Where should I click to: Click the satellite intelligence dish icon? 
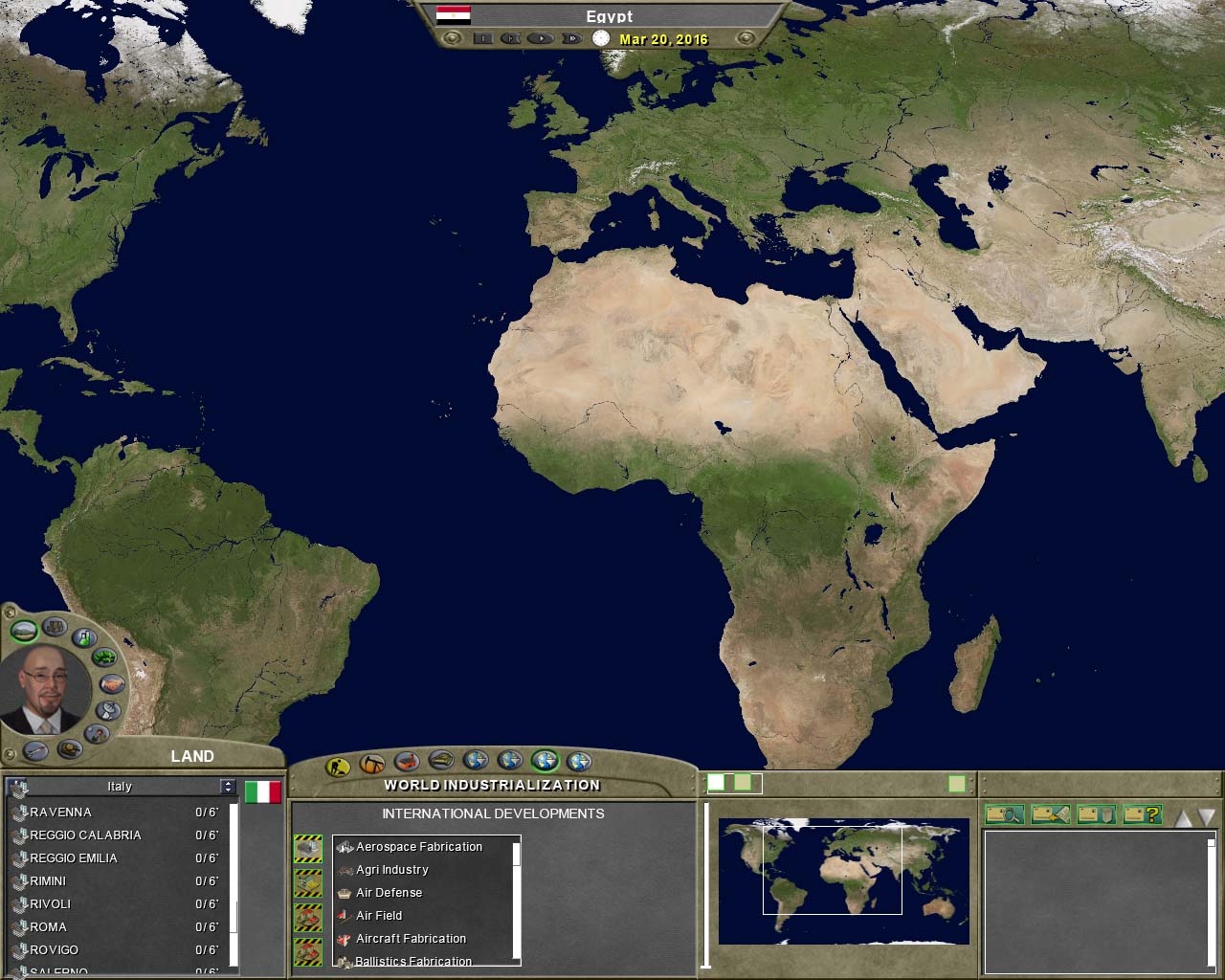coord(107,712)
